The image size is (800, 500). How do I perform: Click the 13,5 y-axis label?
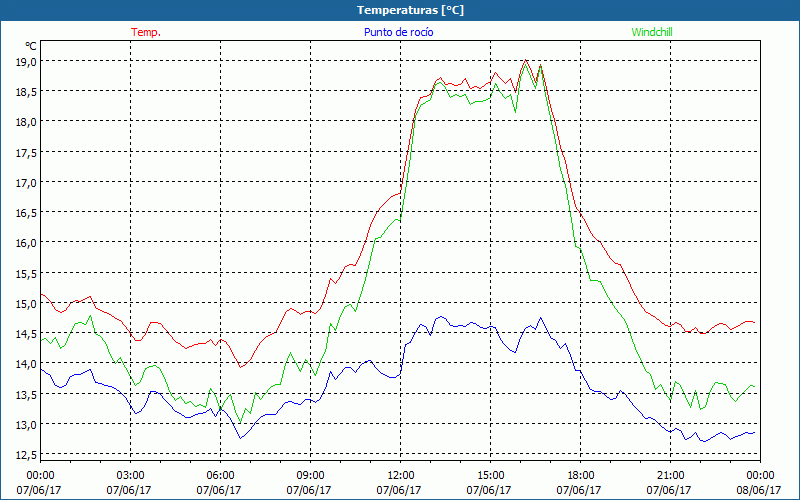(x=26, y=394)
